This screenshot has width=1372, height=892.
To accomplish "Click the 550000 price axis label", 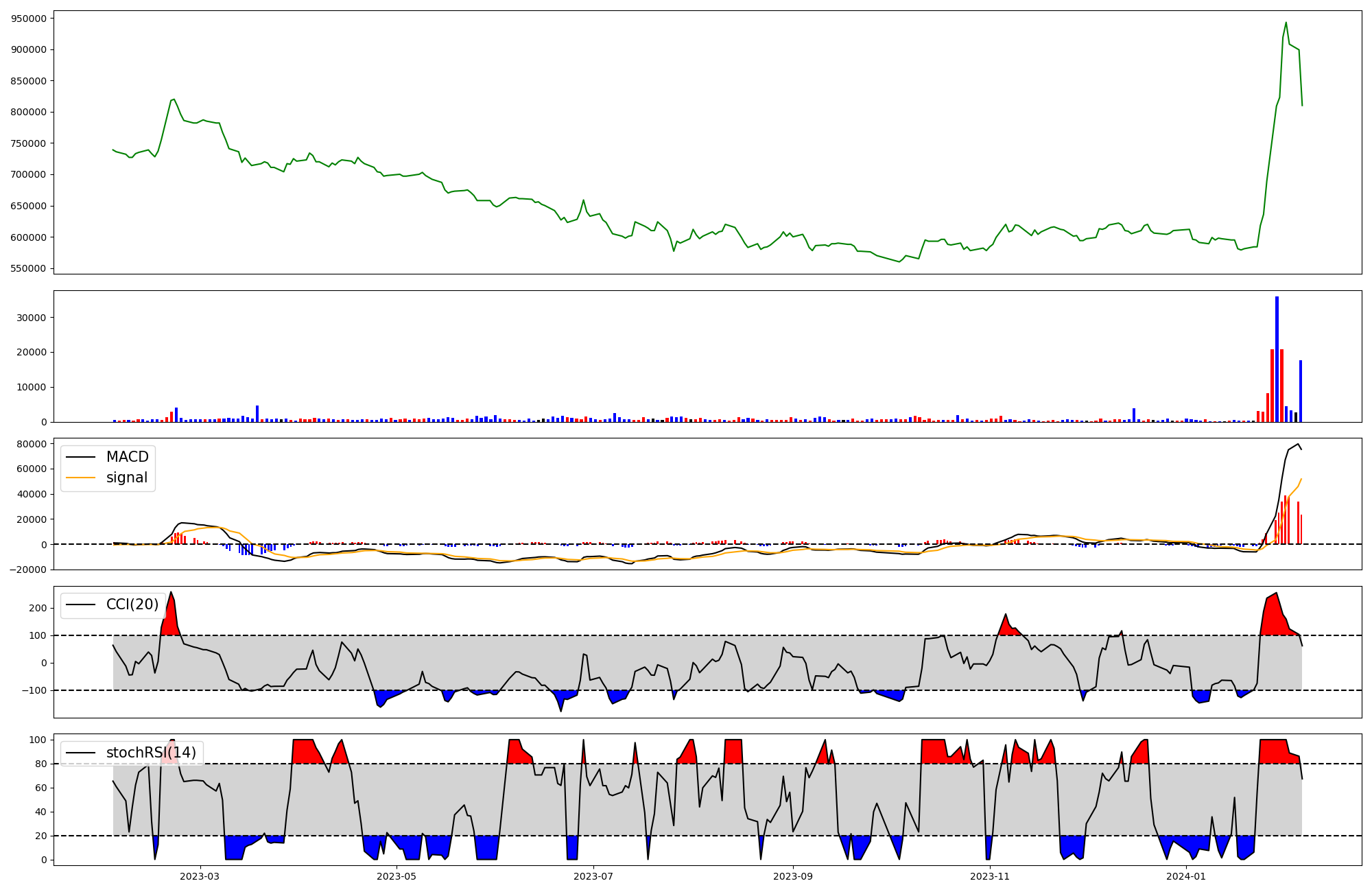I will 29,268.
